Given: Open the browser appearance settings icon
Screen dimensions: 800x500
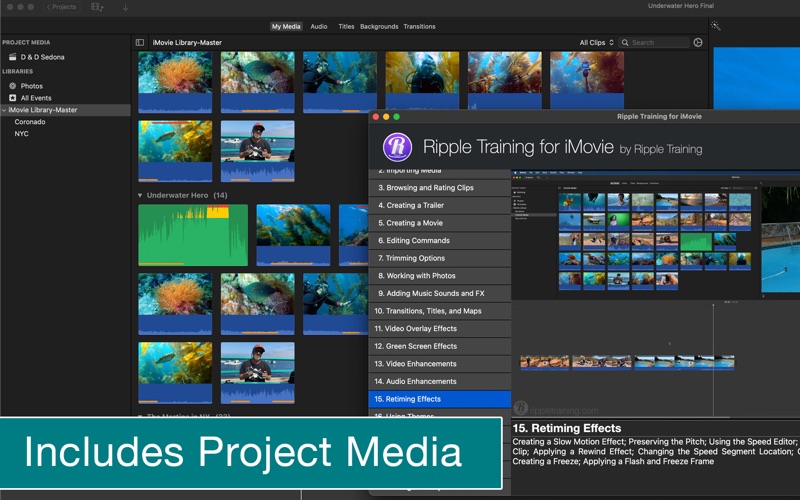Looking at the screenshot, I should click(x=698, y=42).
